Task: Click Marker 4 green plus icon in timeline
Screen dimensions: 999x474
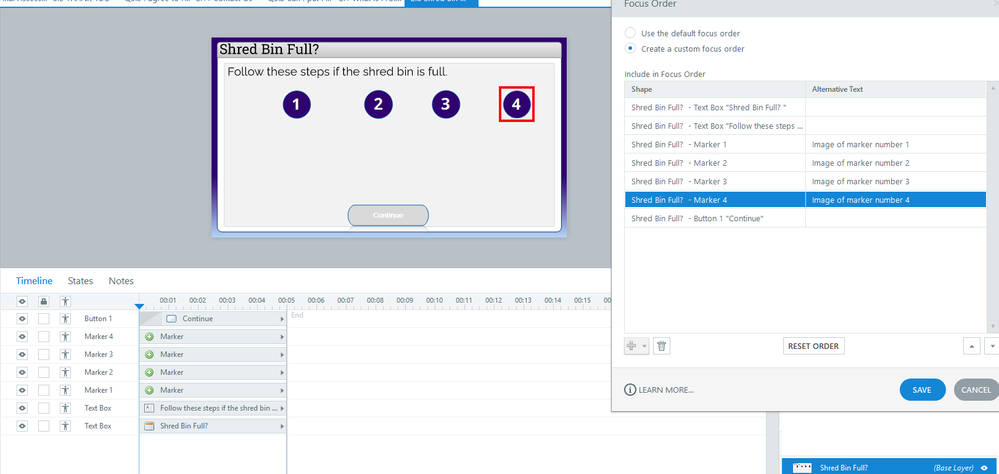Action: [x=149, y=336]
